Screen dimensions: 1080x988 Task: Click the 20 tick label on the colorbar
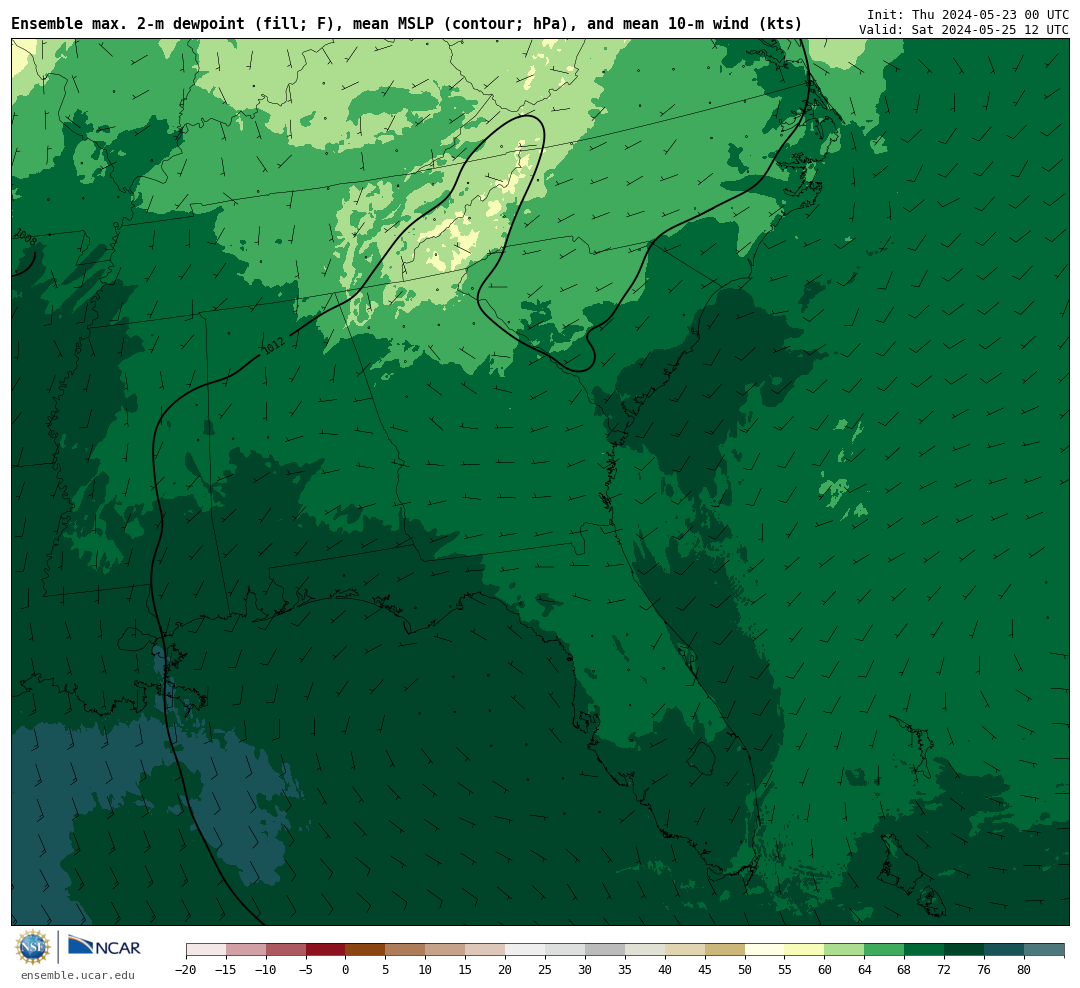[505, 970]
